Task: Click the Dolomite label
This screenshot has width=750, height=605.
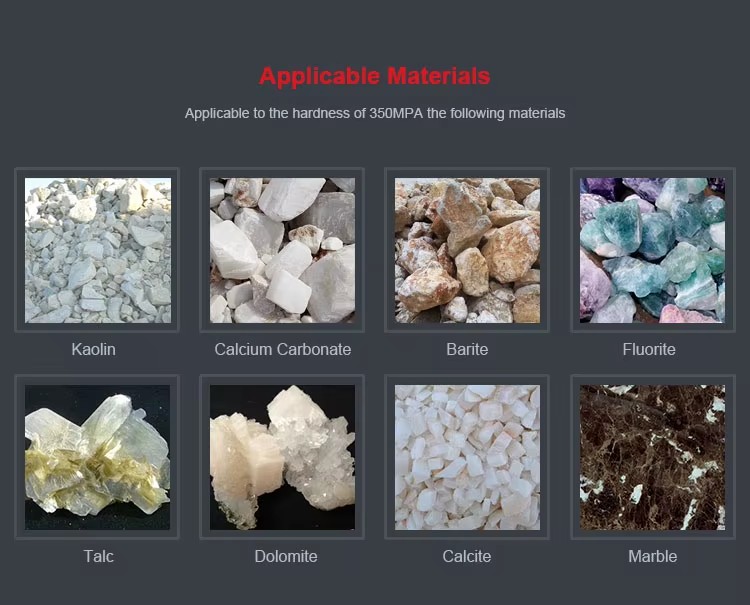Action: [286, 556]
